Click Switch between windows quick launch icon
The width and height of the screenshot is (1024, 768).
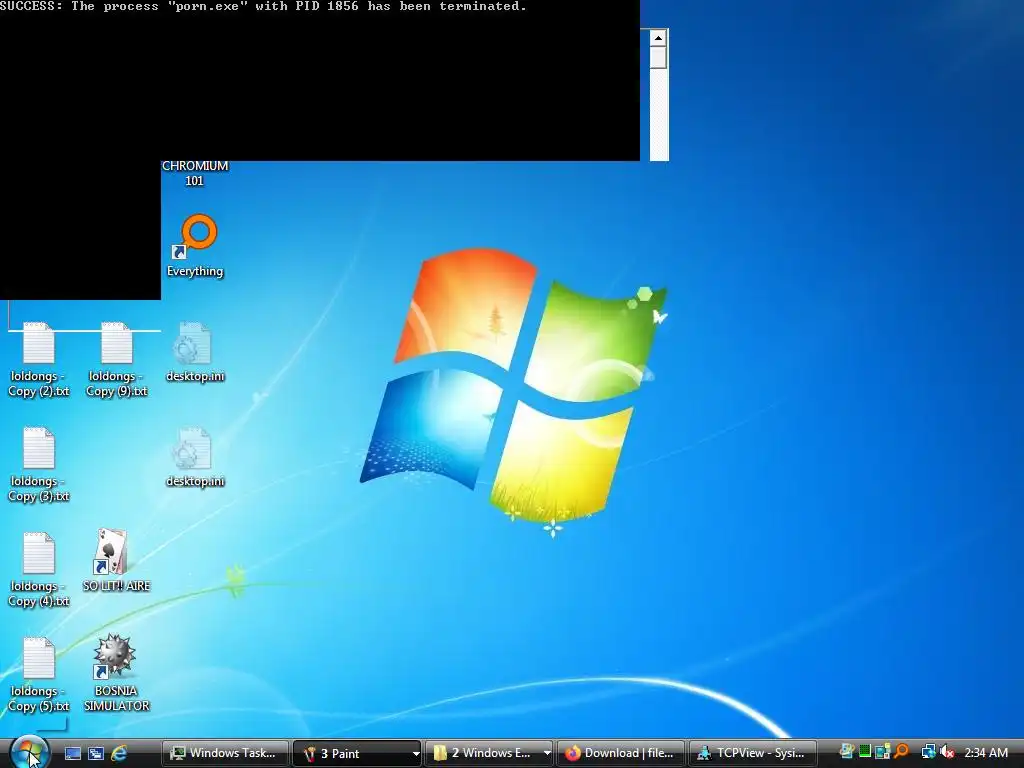click(95, 753)
